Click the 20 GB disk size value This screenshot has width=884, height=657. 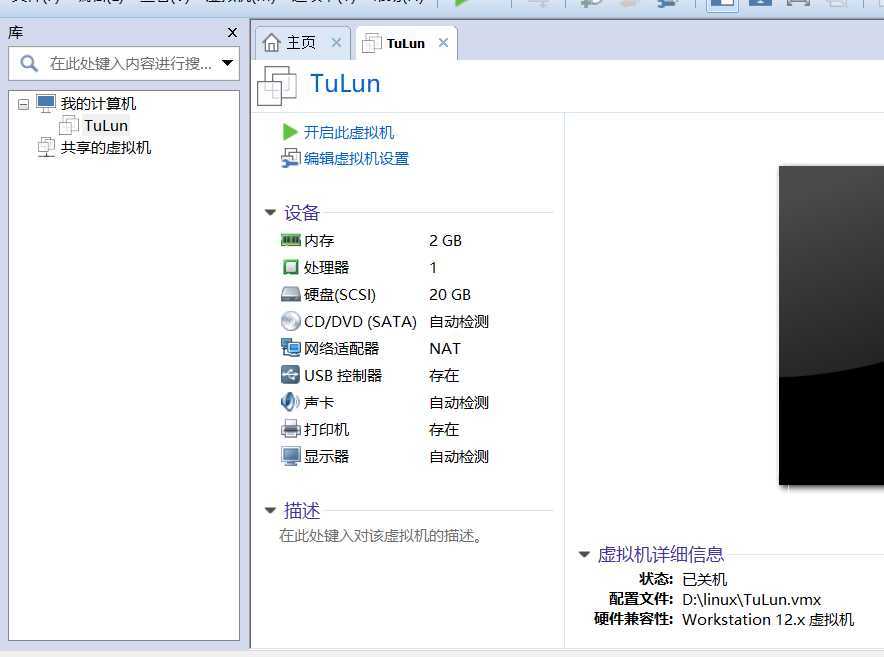tap(450, 294)
